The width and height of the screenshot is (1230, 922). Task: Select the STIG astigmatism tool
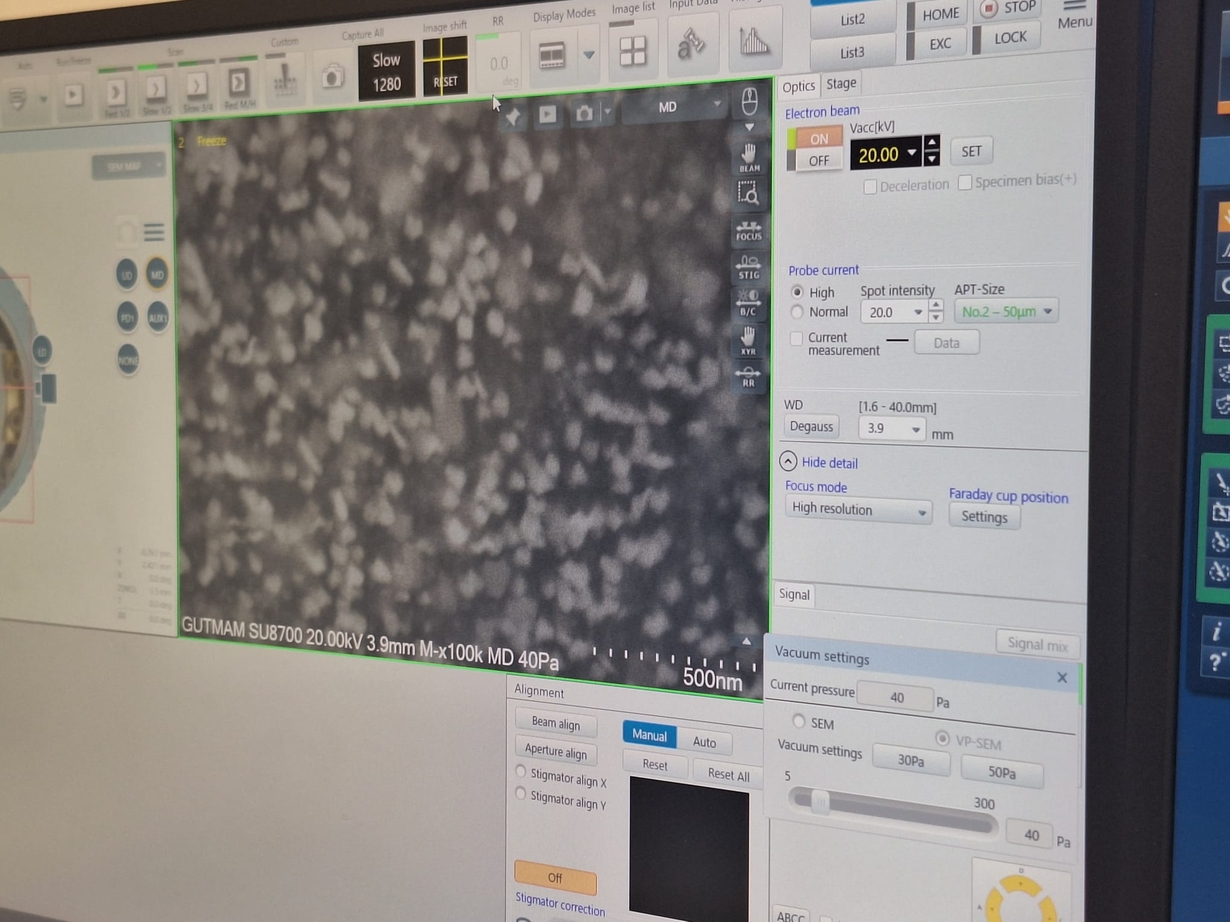click(749, 267)
